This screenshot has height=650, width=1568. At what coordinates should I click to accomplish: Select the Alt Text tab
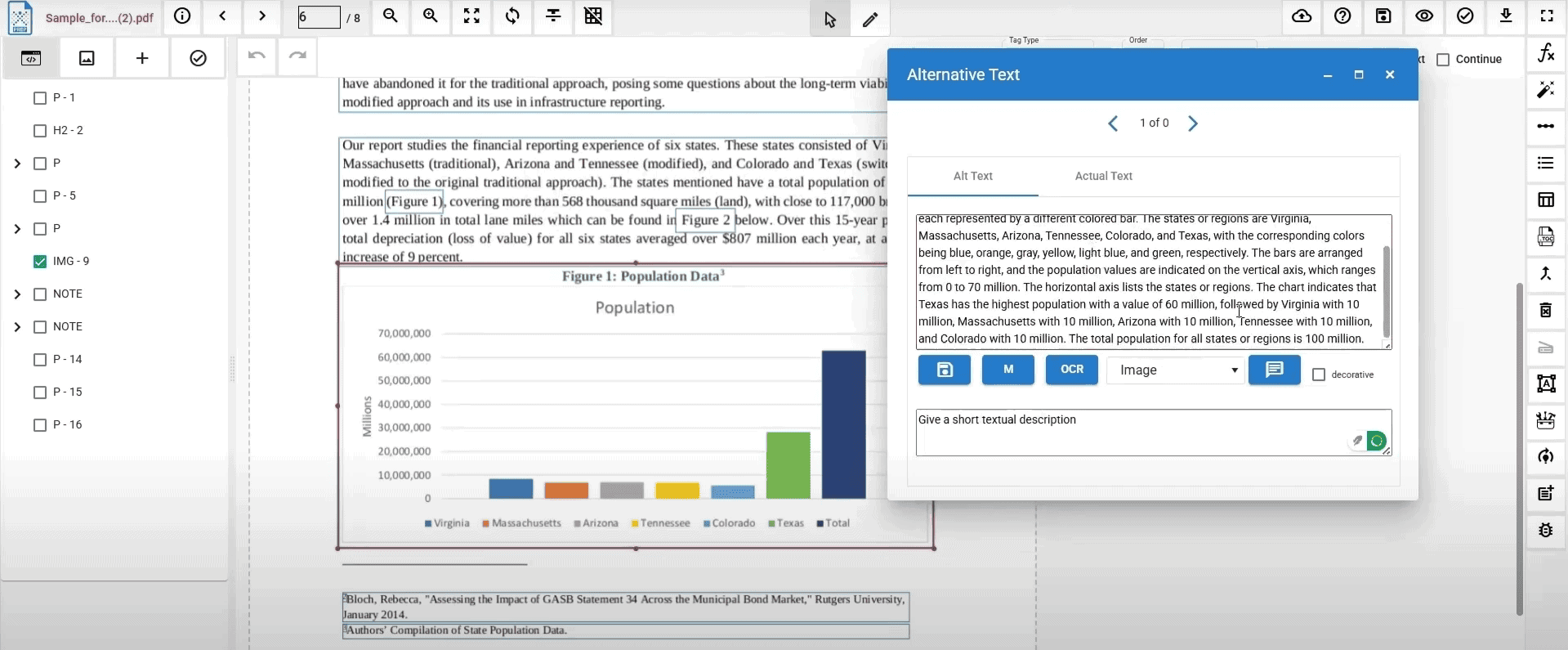coord(972,176)
